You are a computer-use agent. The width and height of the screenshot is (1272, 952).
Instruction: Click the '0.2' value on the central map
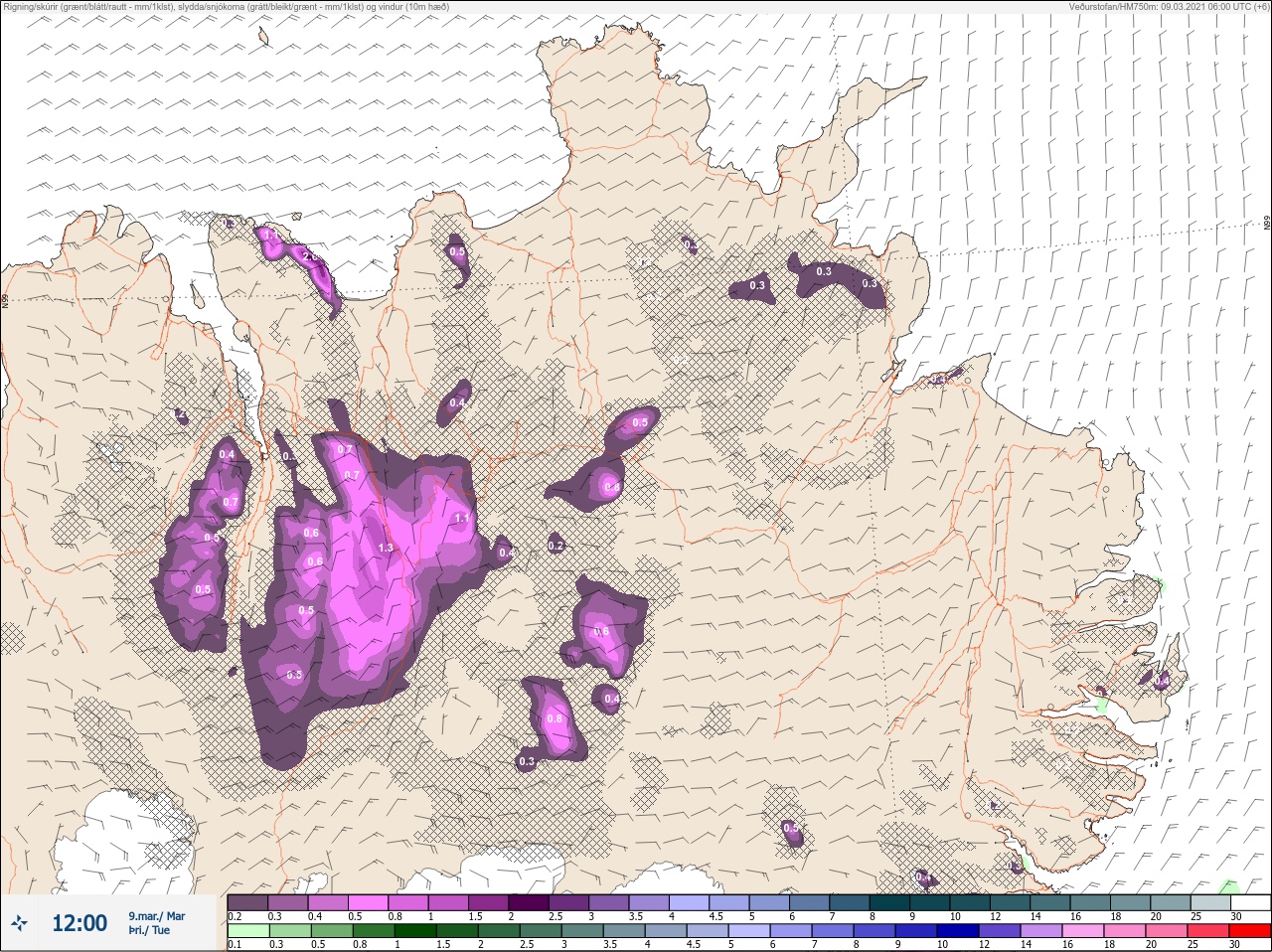[556, 546]
